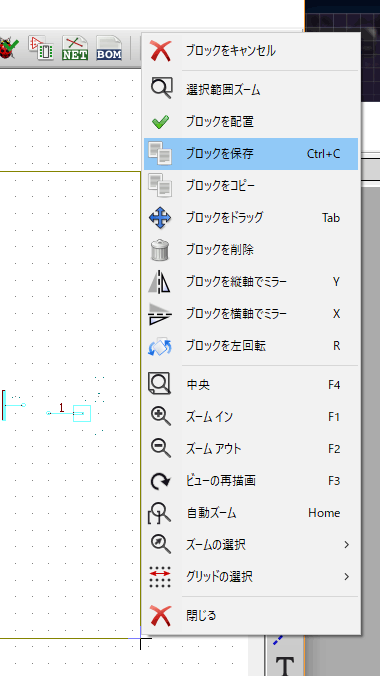Image resolution: width=380 pixels, height=676 pixels.
Task: Click the auto zoom icon beside 自動ズーム
Action: click(x=160, y=513)
